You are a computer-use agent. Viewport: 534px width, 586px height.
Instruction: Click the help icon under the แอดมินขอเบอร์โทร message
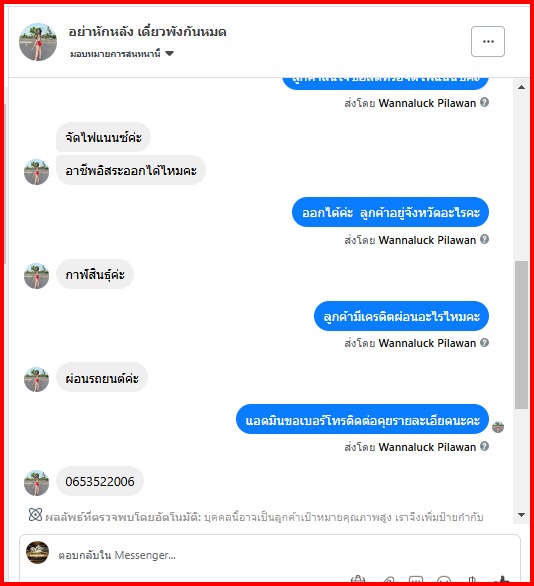484,446
